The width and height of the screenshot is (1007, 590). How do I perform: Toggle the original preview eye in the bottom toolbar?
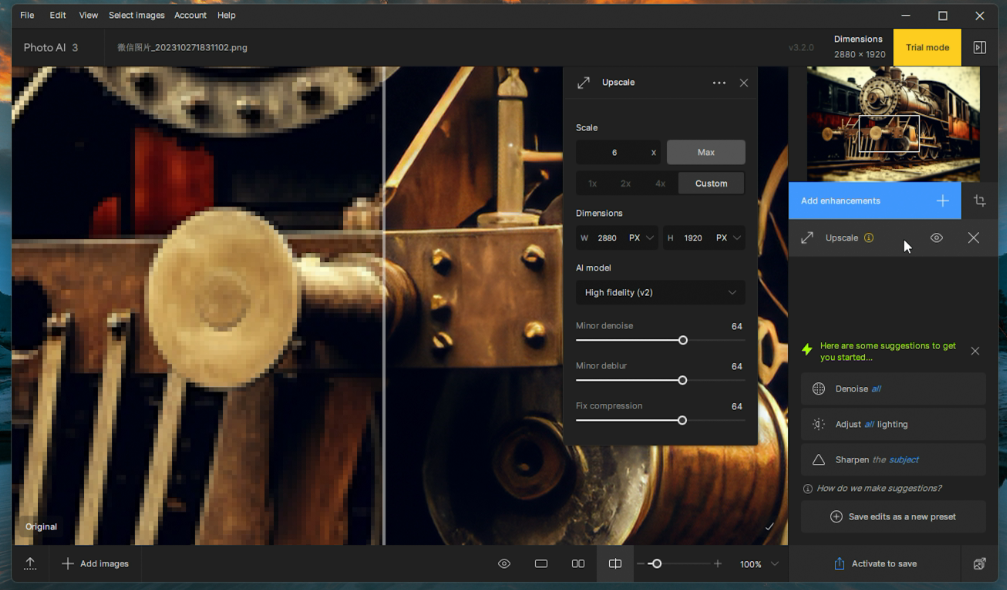pos(504,564)
